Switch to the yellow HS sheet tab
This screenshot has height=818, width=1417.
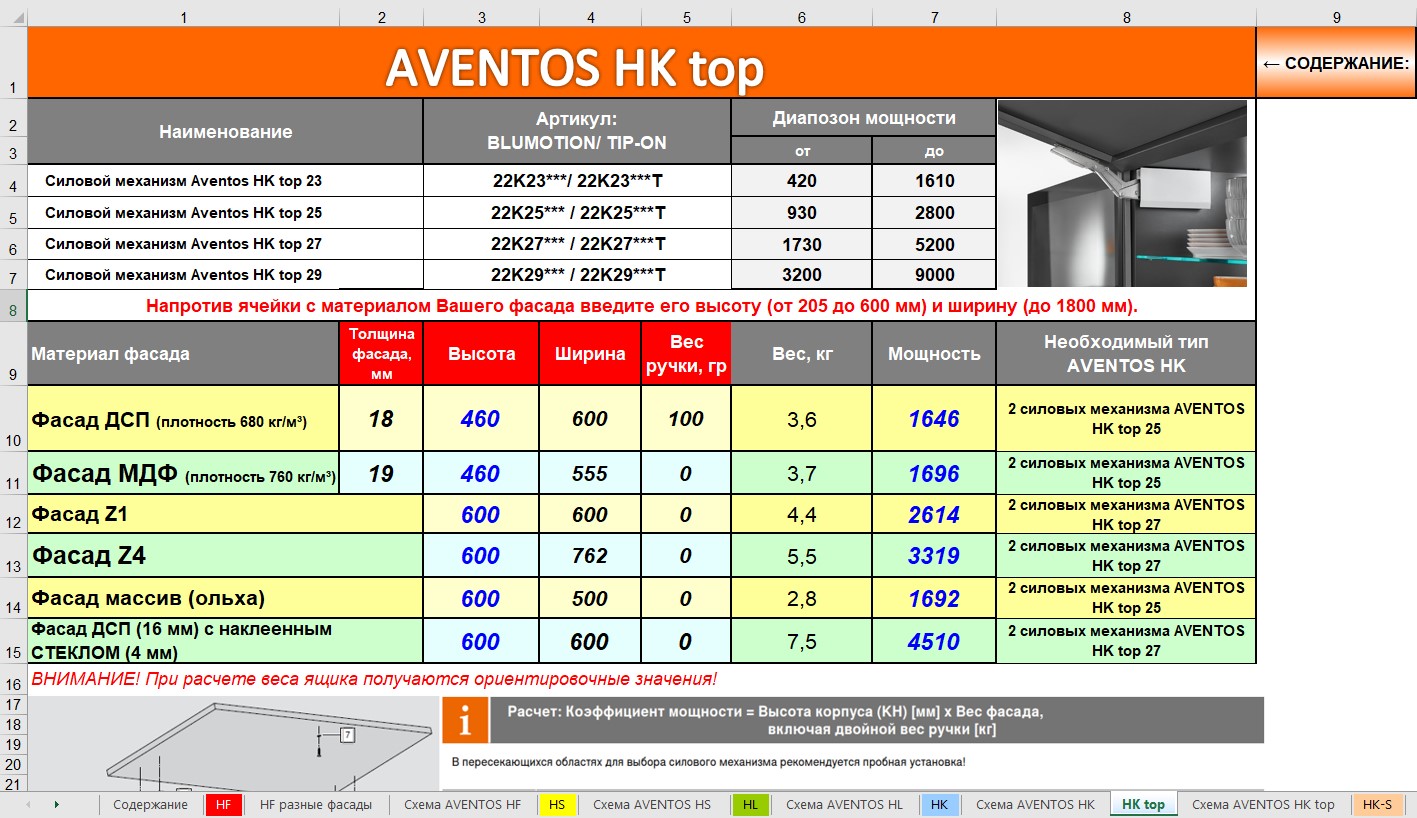click(557, 805)
